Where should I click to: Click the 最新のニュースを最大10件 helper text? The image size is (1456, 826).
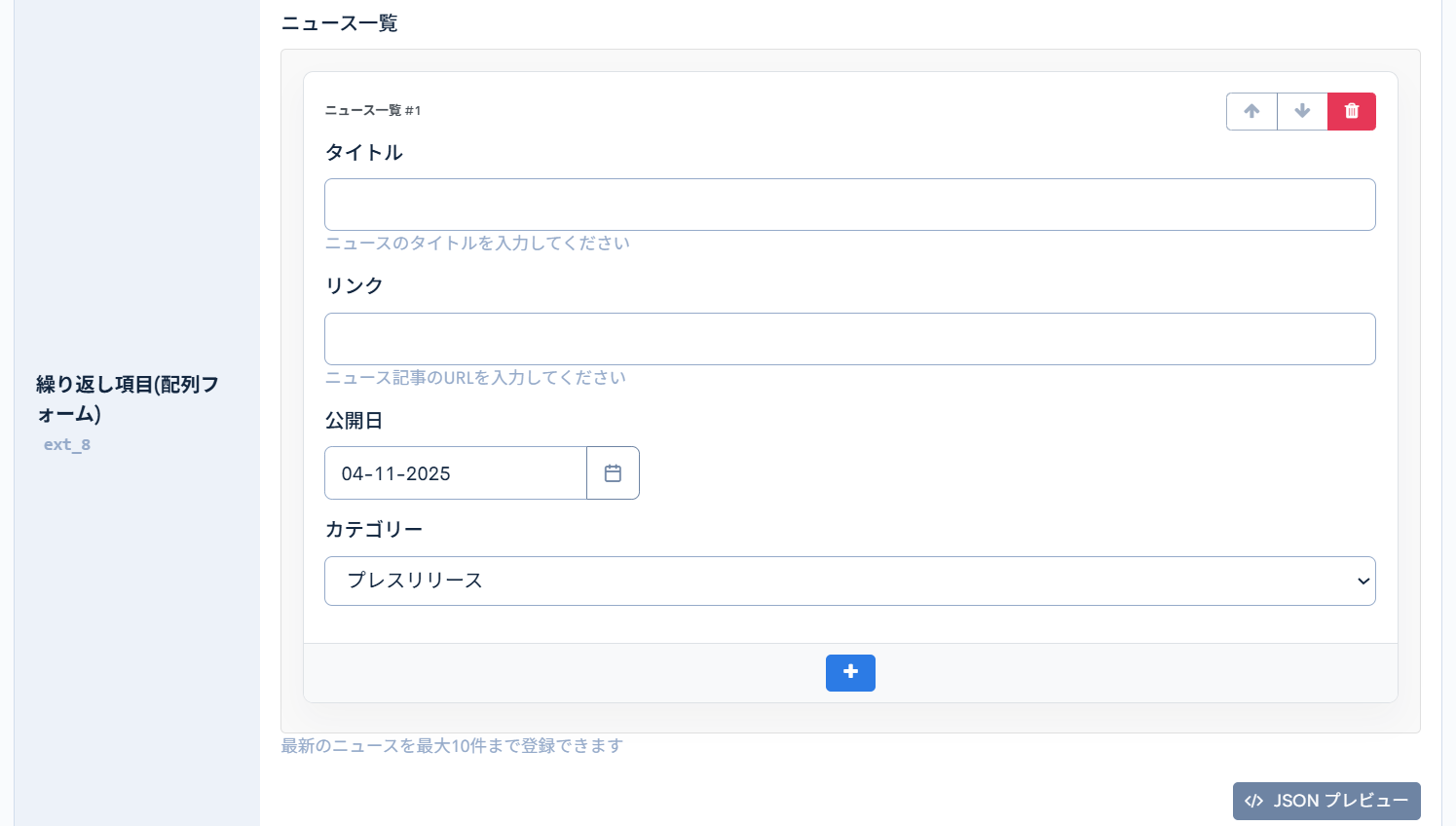[451, 745]
